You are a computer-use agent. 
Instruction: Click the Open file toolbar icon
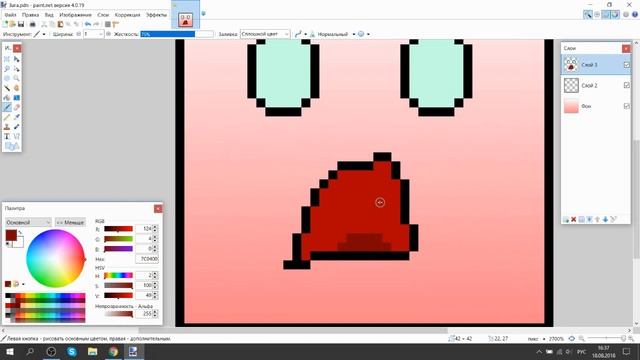click(x=13, y=24)
